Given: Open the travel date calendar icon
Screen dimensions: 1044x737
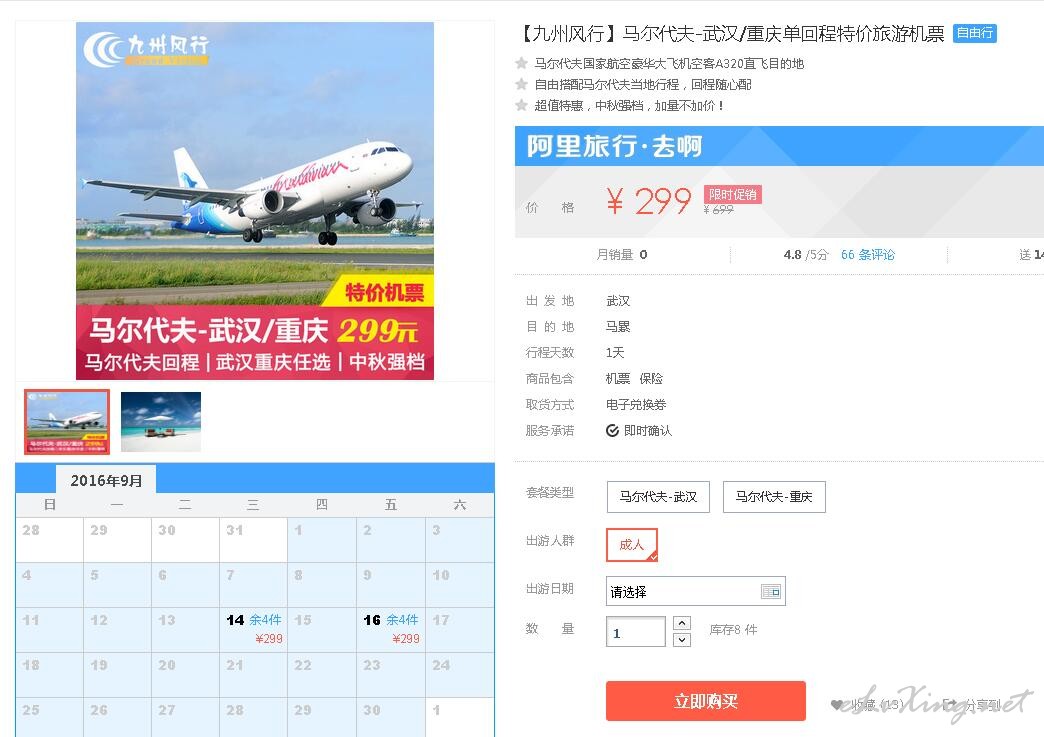Looking at the screenshot, I should click(770, 591).
